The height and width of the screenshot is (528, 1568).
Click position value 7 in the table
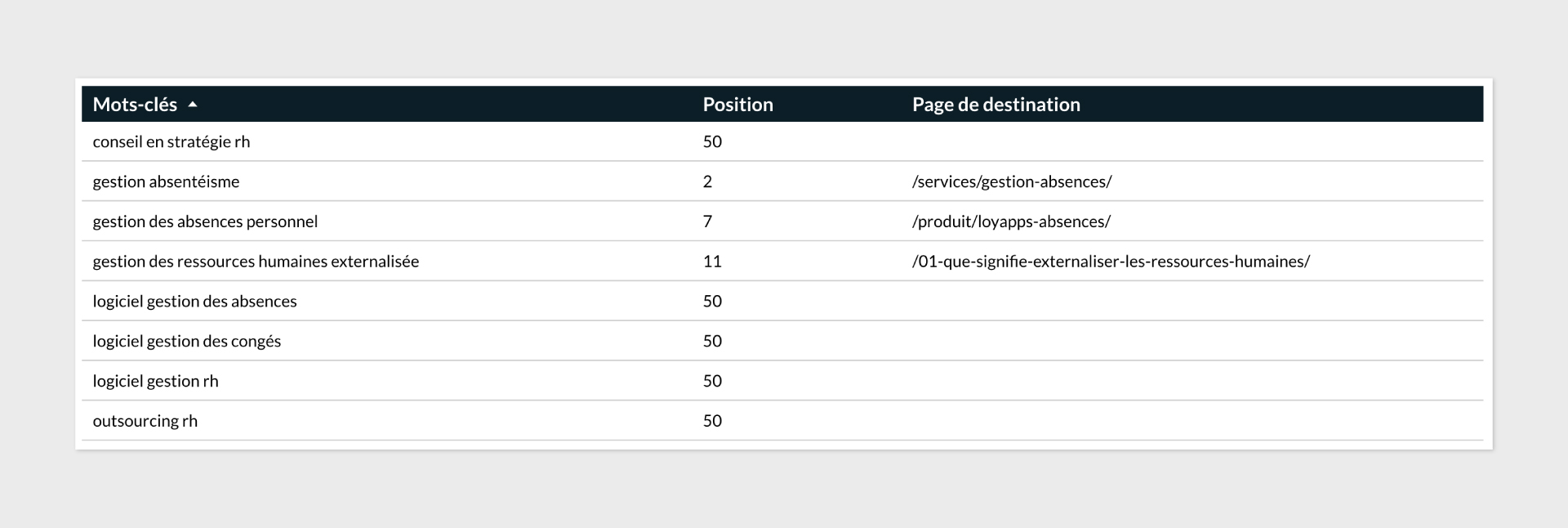click(707, 221)
